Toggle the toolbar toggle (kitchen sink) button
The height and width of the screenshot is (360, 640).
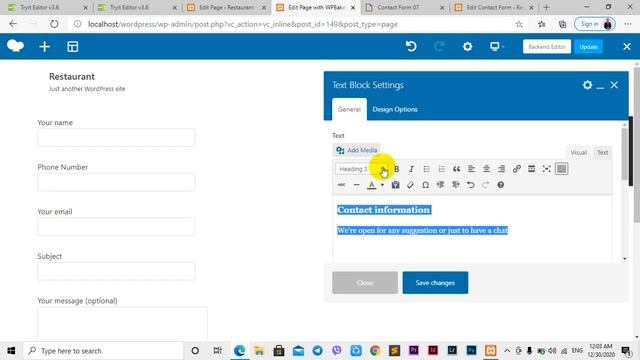point(562,169)
